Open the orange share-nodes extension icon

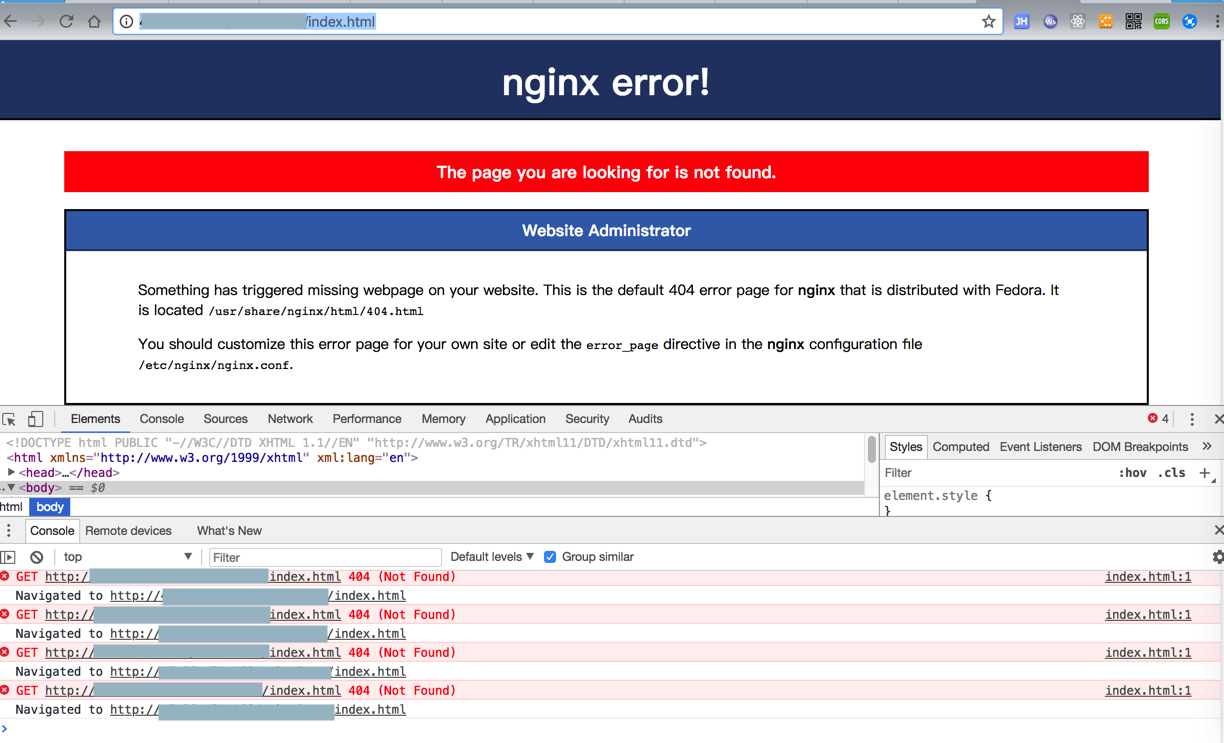point(1106,21)
